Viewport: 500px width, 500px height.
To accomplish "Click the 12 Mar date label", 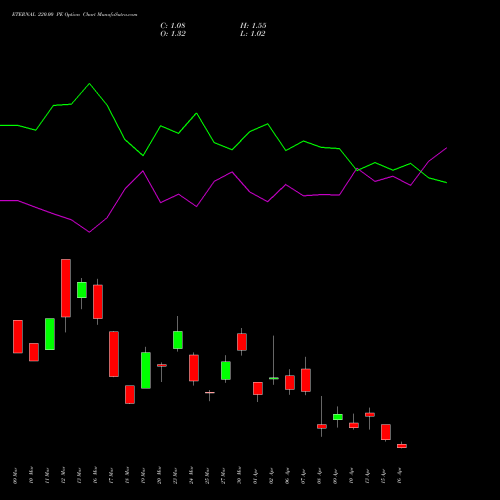I will click(x=63, y=476).
